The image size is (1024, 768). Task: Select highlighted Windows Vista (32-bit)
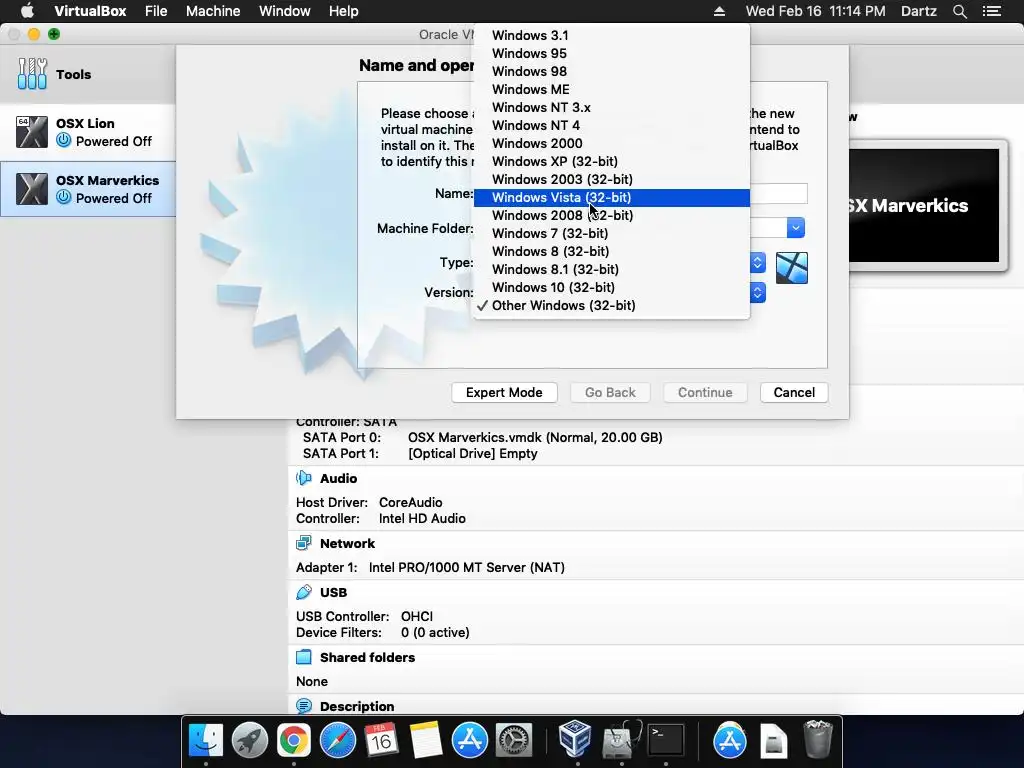(x=611, y=197)
